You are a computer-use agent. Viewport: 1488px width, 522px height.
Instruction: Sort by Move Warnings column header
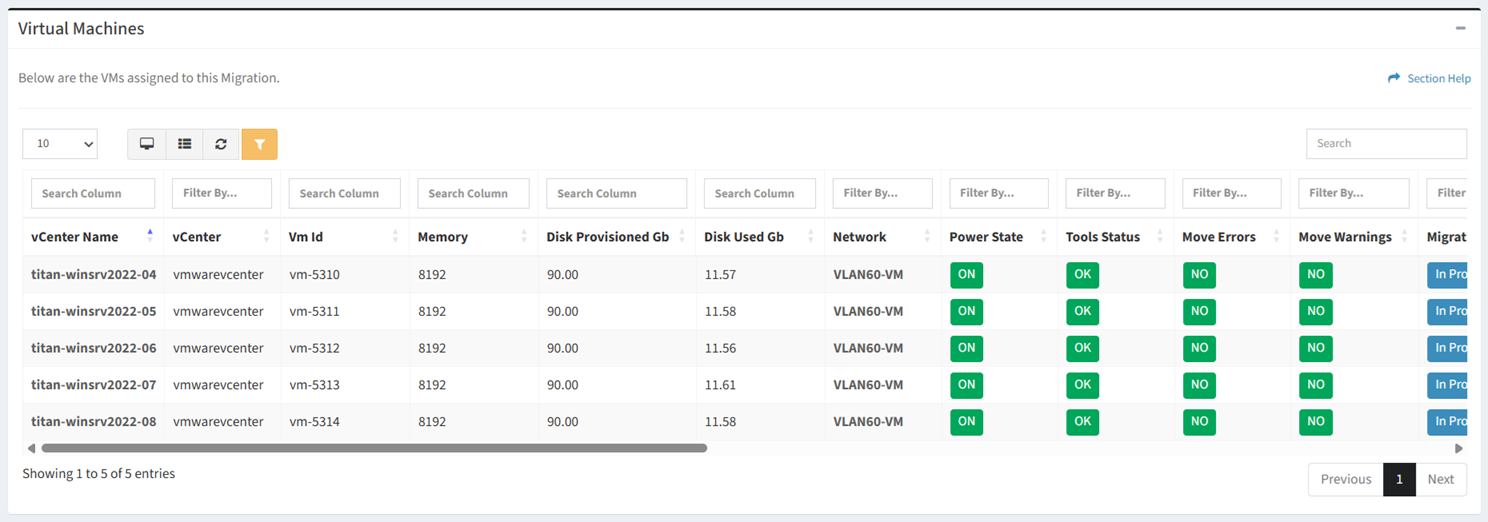(x=1354, y=237)
